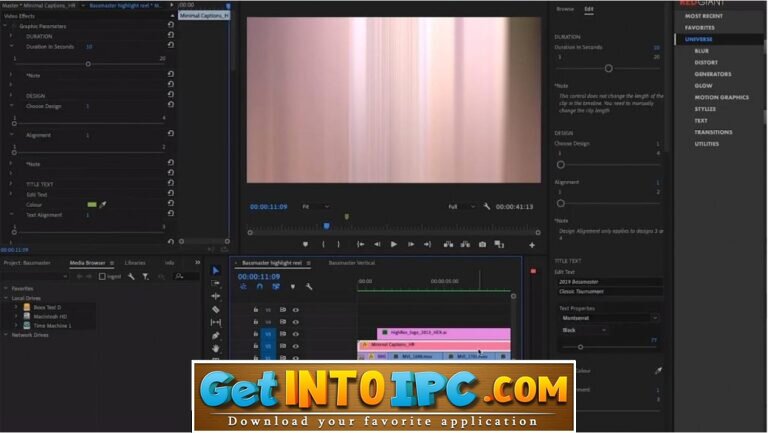Click the Go to Out button
This screenshot has height=433, width=768.
428,244
